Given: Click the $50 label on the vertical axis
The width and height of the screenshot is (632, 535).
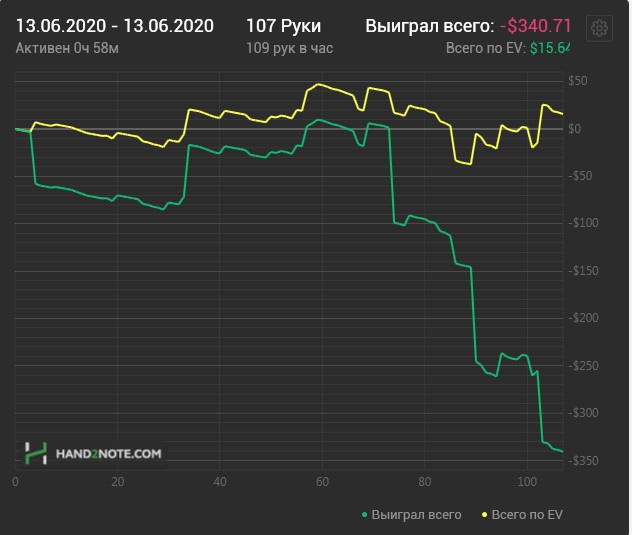Looking at the screenshot, I should 577,81.
